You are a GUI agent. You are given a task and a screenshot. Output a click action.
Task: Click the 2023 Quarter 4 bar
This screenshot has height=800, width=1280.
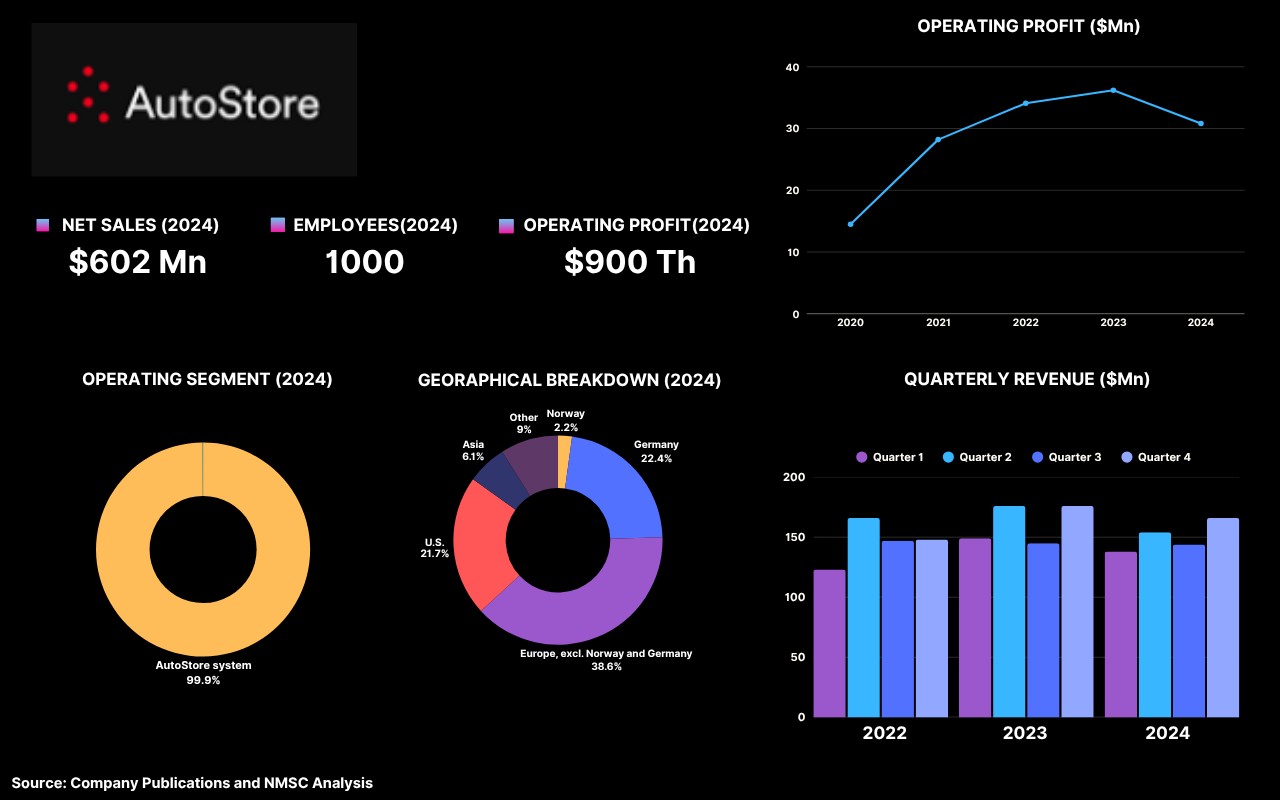click(x=1077, y=611)
